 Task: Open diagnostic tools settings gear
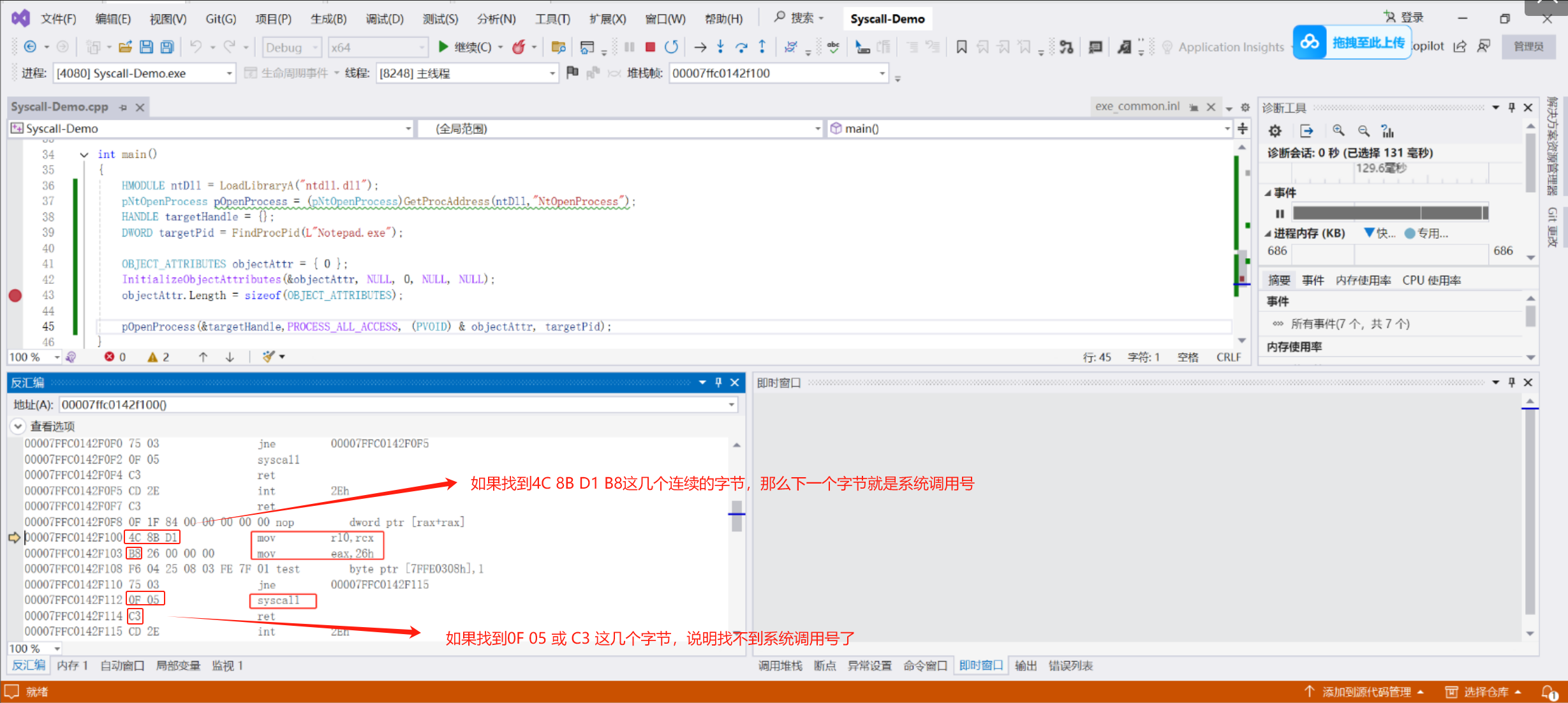coord(1275,131)
